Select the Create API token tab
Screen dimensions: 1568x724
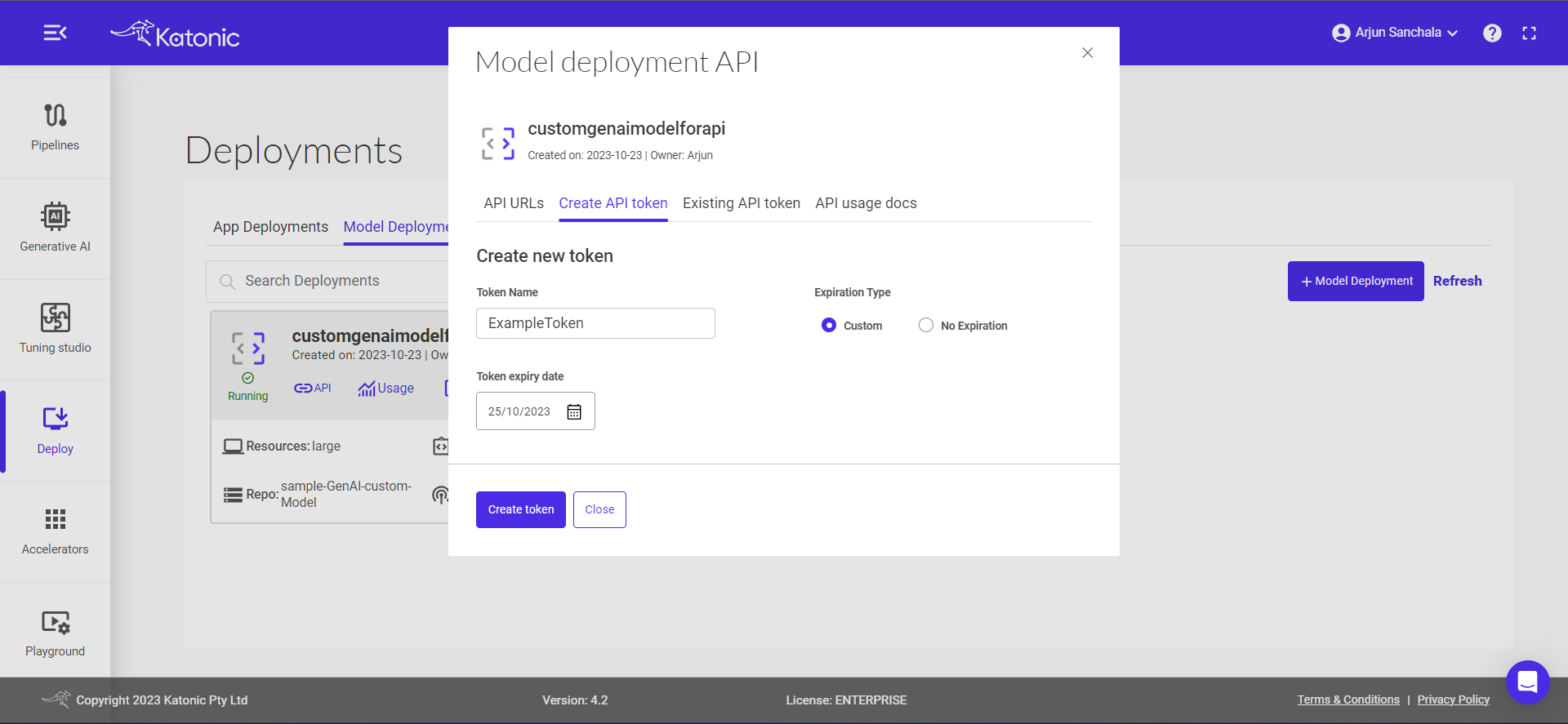click(613, 203)
